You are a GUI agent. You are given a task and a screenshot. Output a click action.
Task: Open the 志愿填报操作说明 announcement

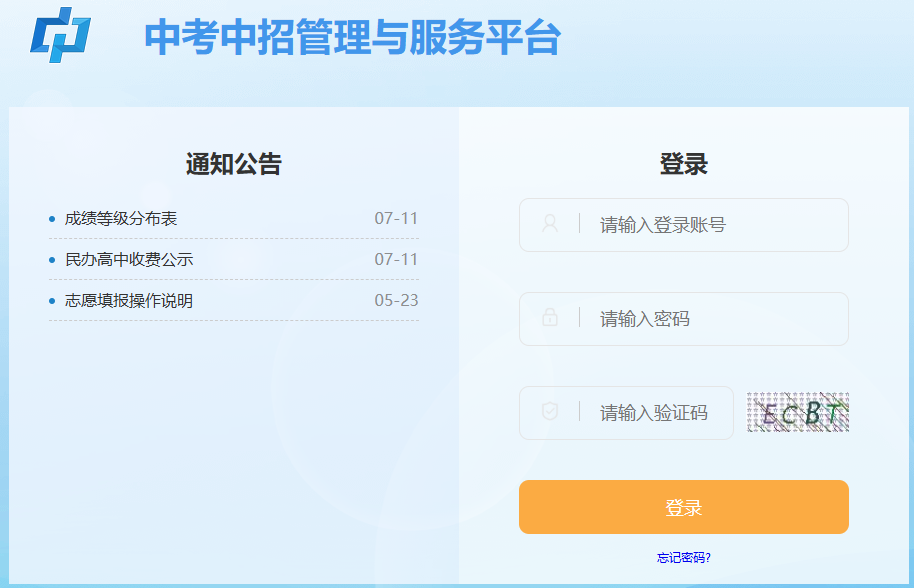(129, 301)
